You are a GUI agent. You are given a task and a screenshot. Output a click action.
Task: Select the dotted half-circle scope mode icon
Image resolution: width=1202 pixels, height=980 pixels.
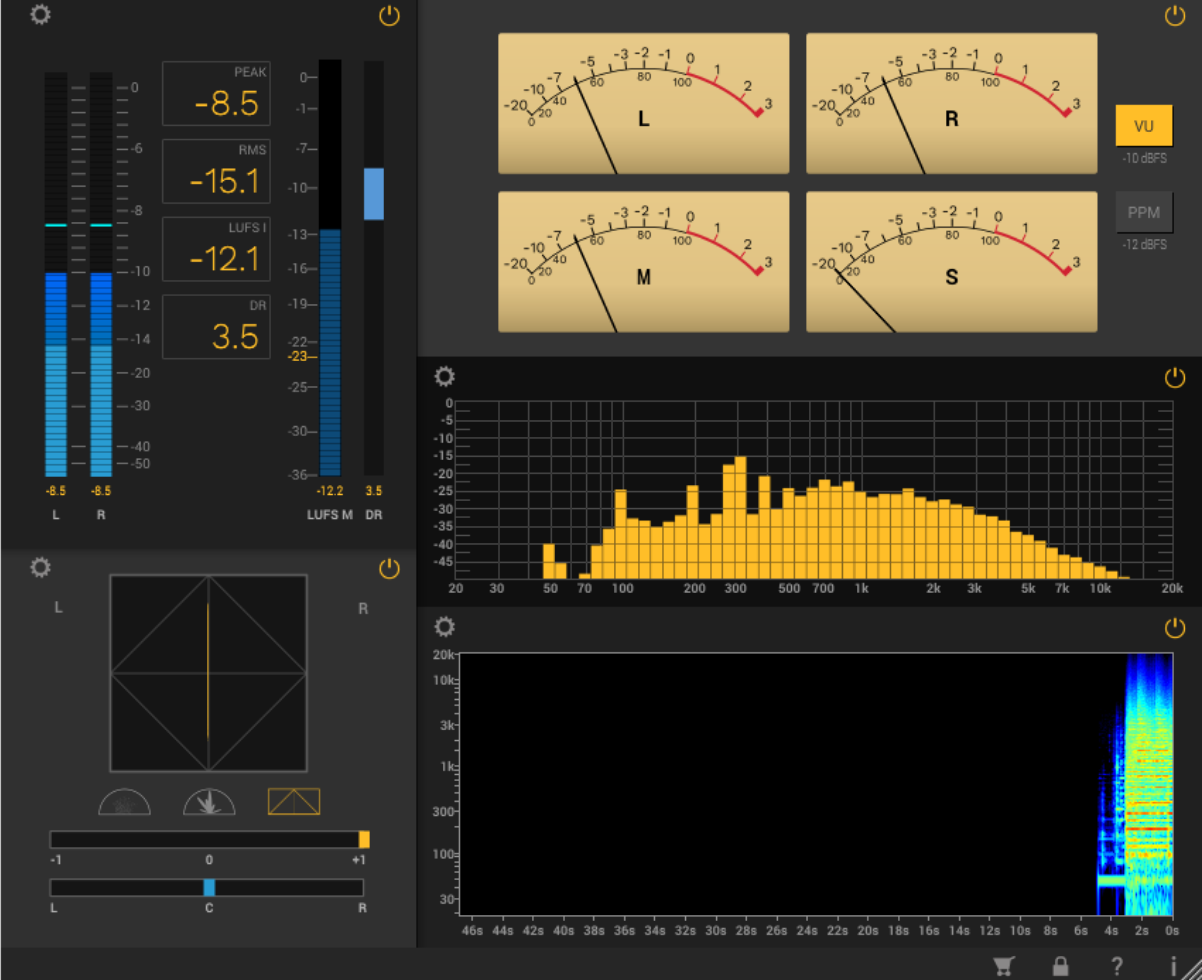(x=125, y=801)
